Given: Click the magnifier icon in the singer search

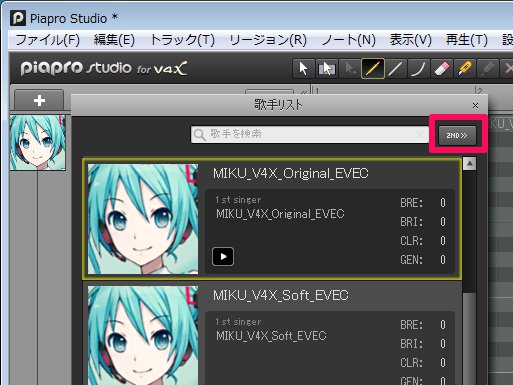Looking at the screenshot, I should pyautogui.click(x=200, y=135).
